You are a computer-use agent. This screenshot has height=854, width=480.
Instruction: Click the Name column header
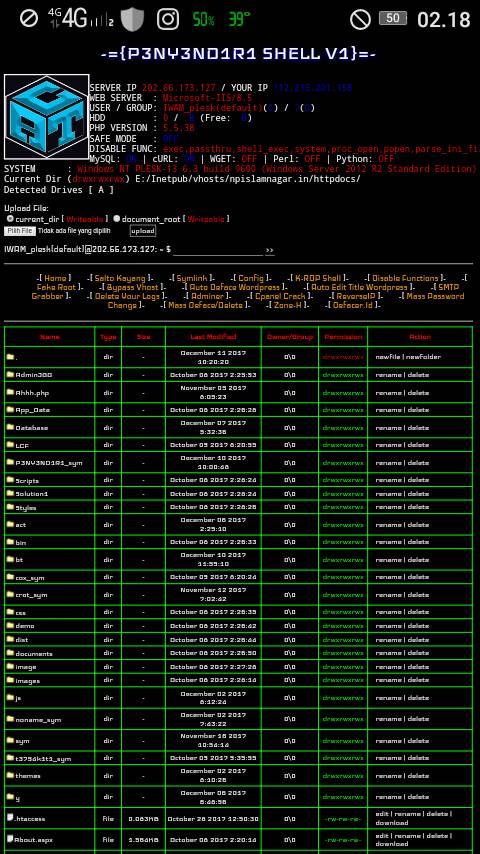tap(50, 337)
